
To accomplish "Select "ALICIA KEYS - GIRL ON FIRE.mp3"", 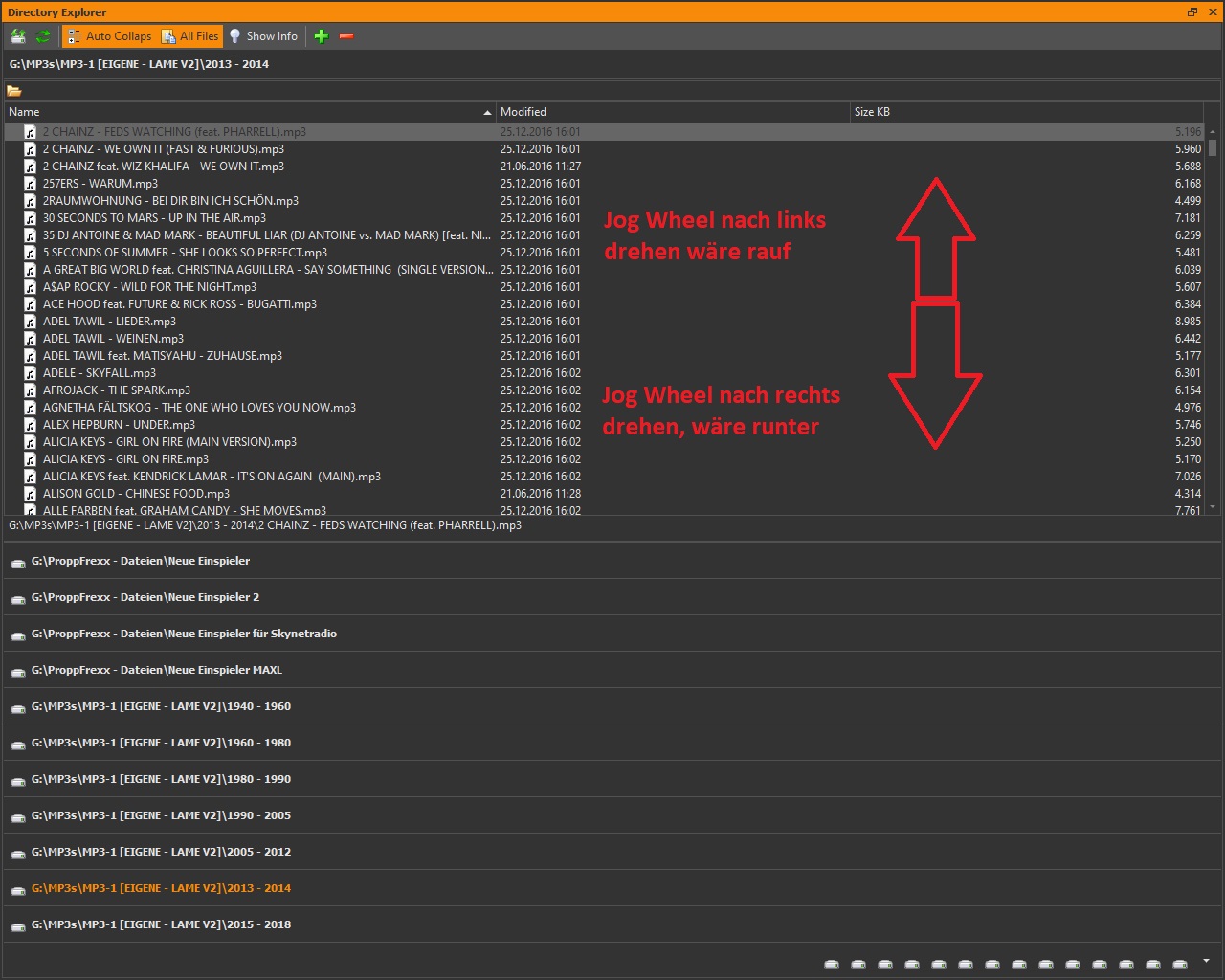I will point(605,459).
